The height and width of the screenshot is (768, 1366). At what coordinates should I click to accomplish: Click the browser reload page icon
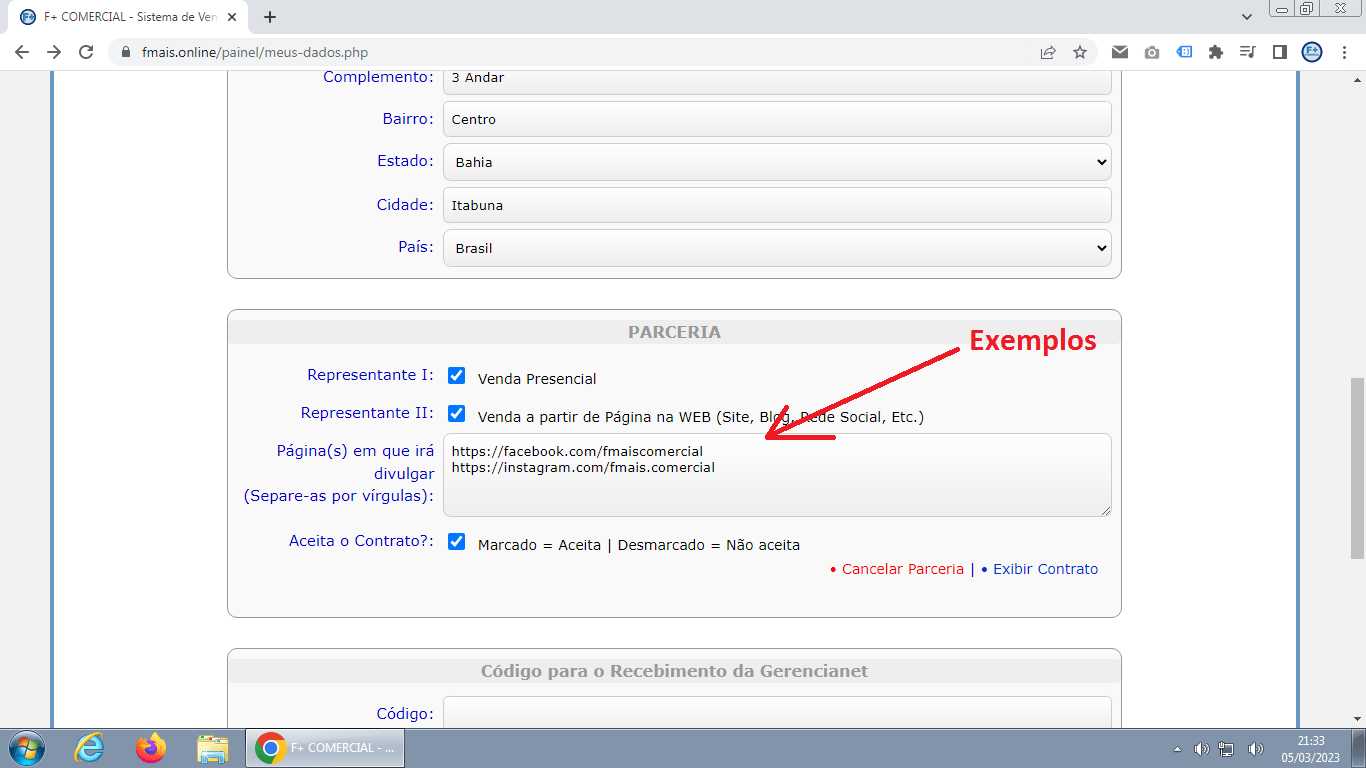(86, 52)
